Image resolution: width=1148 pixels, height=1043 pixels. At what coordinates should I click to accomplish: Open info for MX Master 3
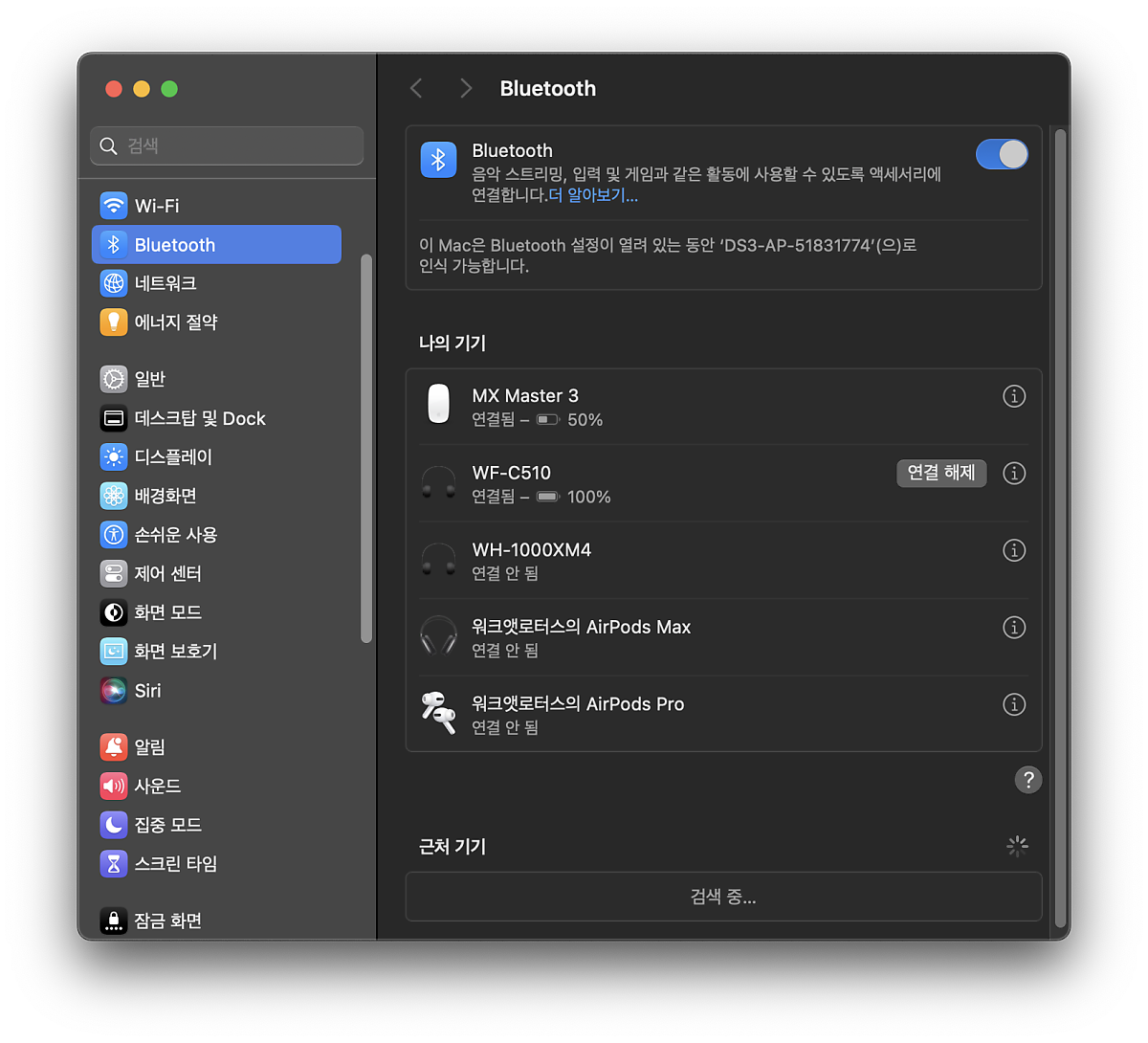coord(1014,396)
